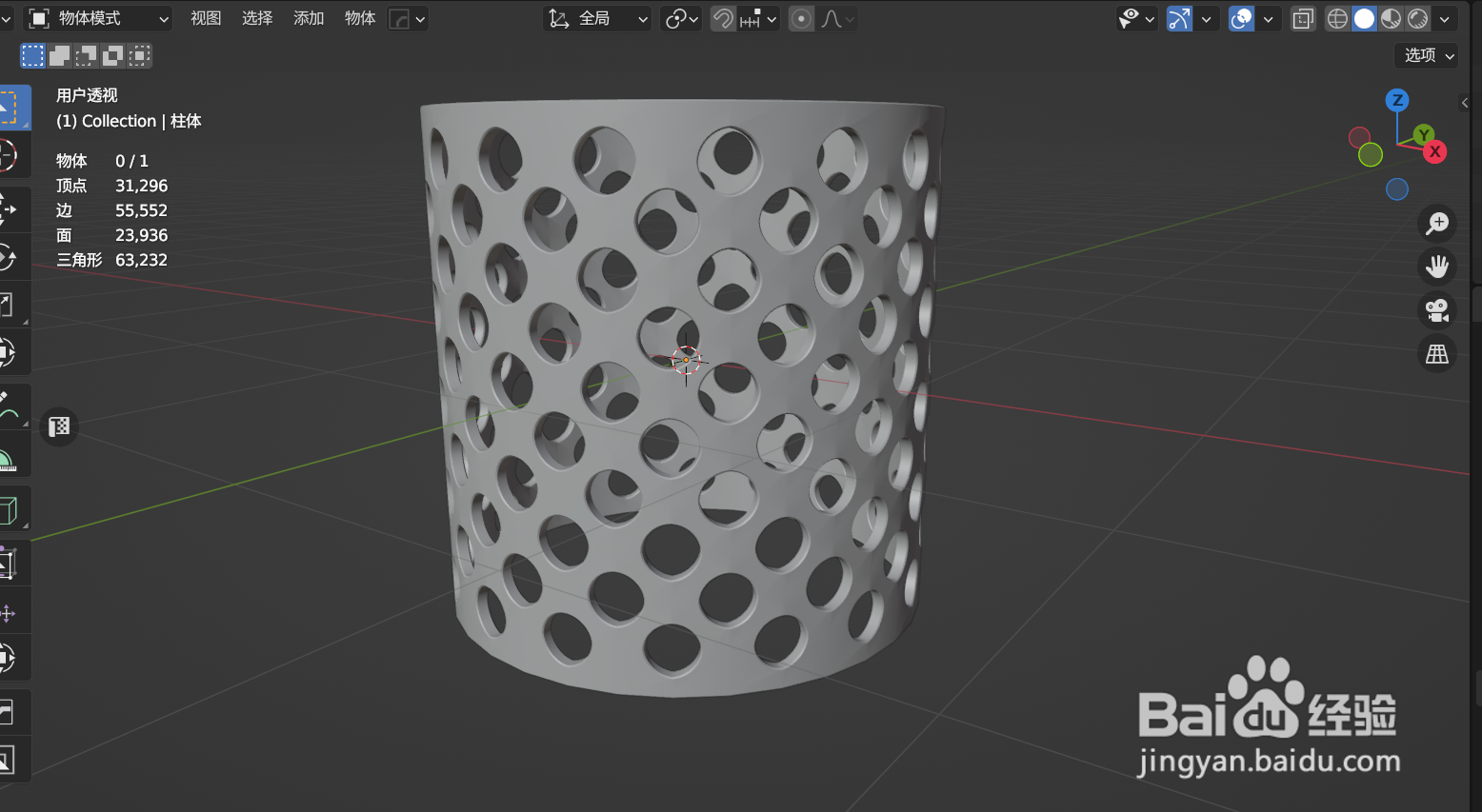Expand overlay options dropdown arrow
This screenshot has height=812, width=1482.
click(1268, 19)
